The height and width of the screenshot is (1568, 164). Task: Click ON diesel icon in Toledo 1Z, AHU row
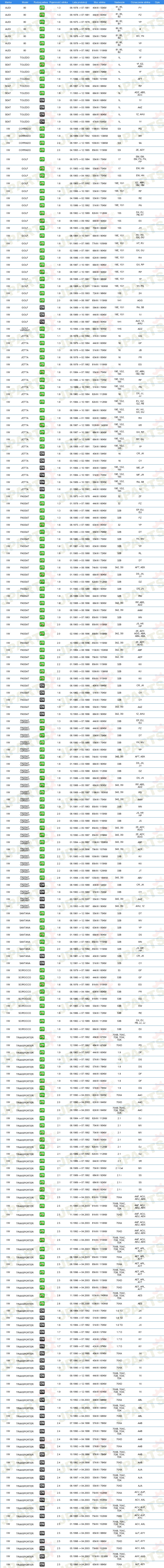[x=42, y=115]
